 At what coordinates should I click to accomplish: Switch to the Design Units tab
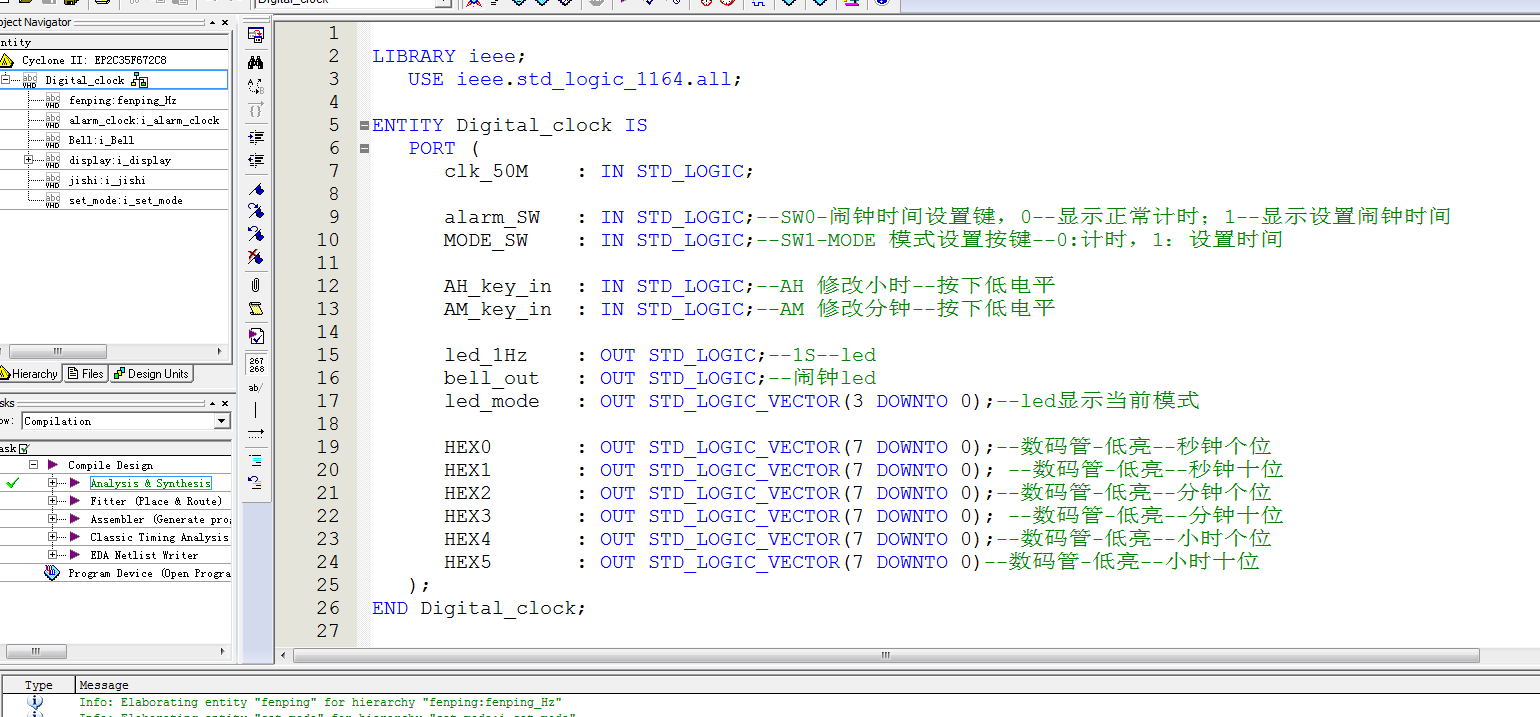[151, 374]
